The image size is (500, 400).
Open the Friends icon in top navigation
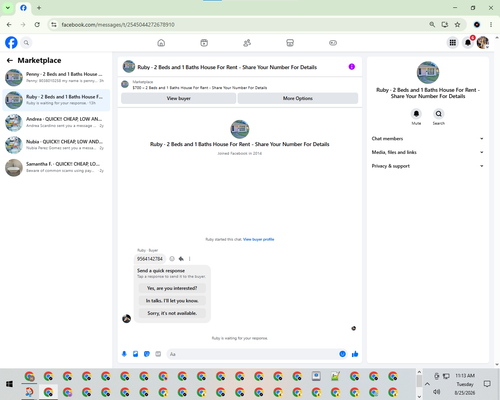pos(247,43)
